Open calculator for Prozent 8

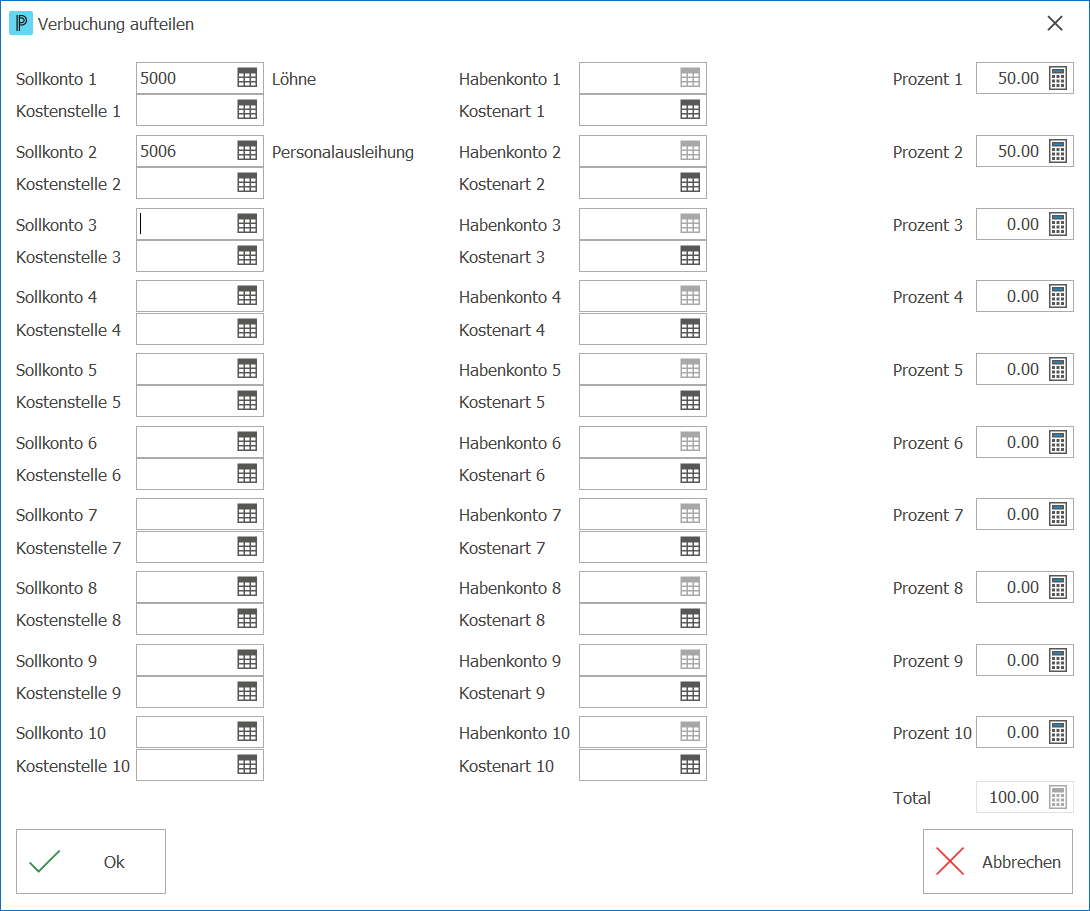click(x=1057, y=587)
